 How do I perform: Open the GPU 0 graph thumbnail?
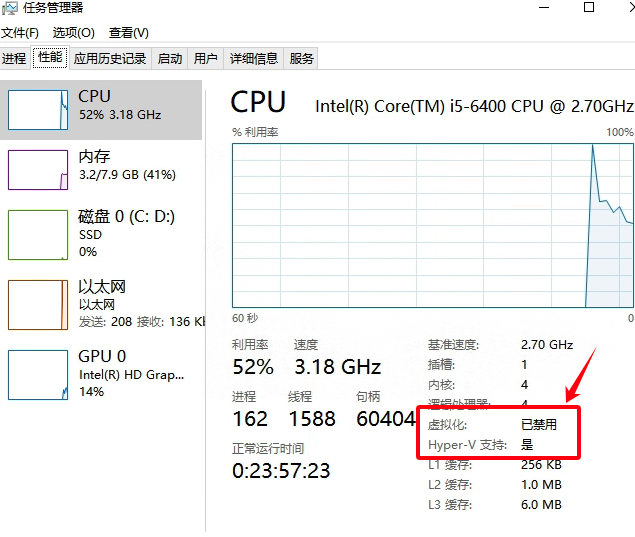click(x=38, y=375)
